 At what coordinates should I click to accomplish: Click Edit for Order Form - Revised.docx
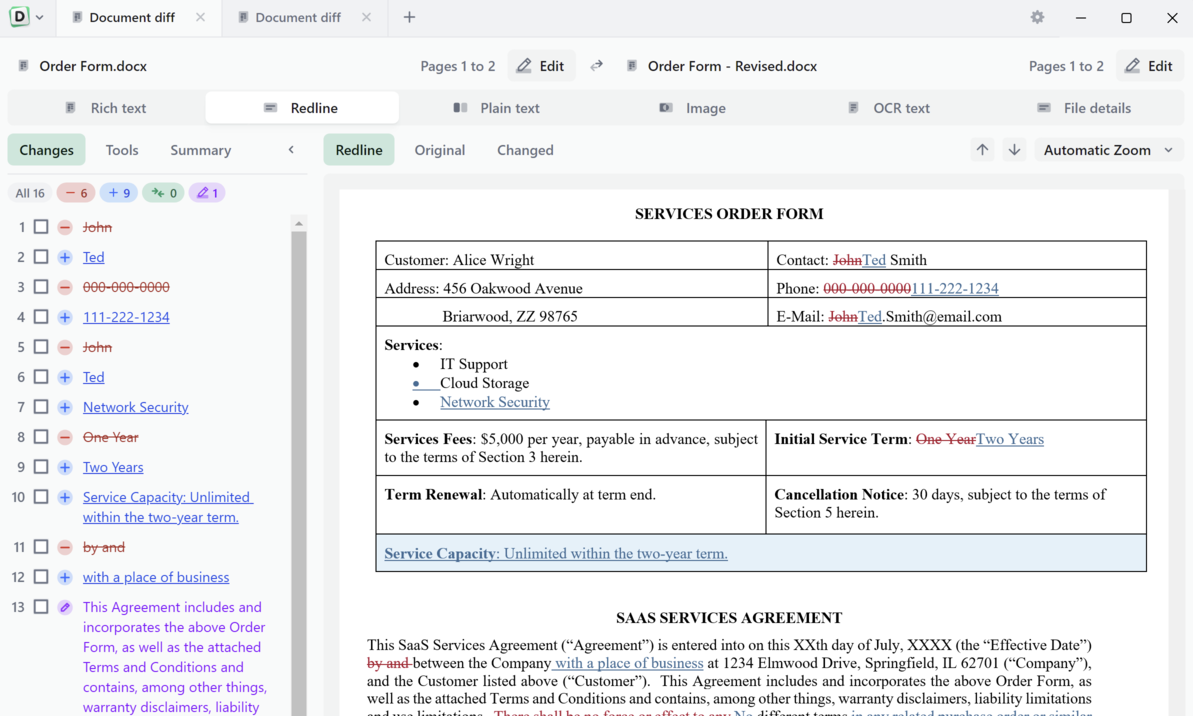(1148, 66)
